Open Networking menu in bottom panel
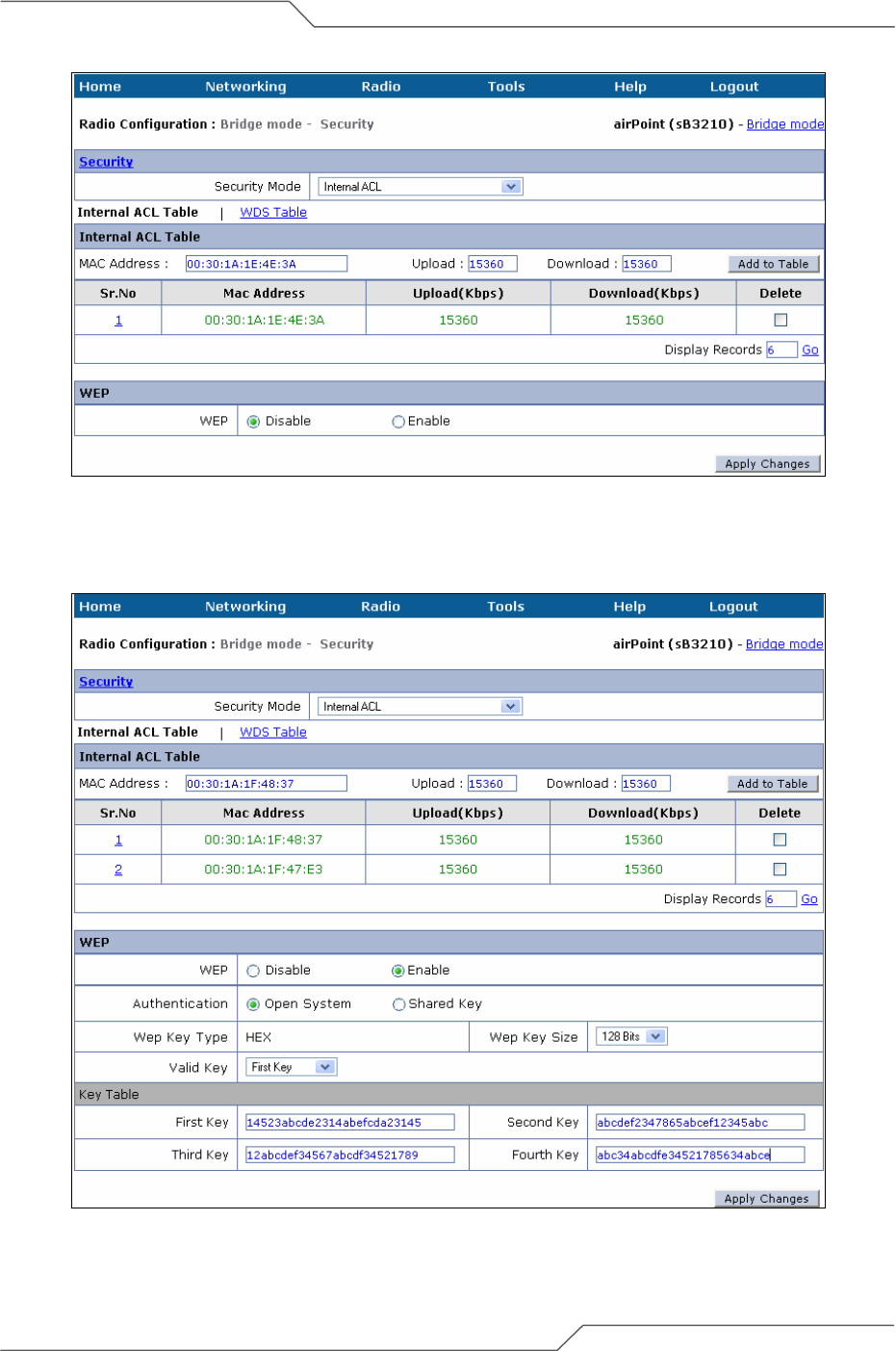This screenshot has width=896, height=1351. (245, 607)
